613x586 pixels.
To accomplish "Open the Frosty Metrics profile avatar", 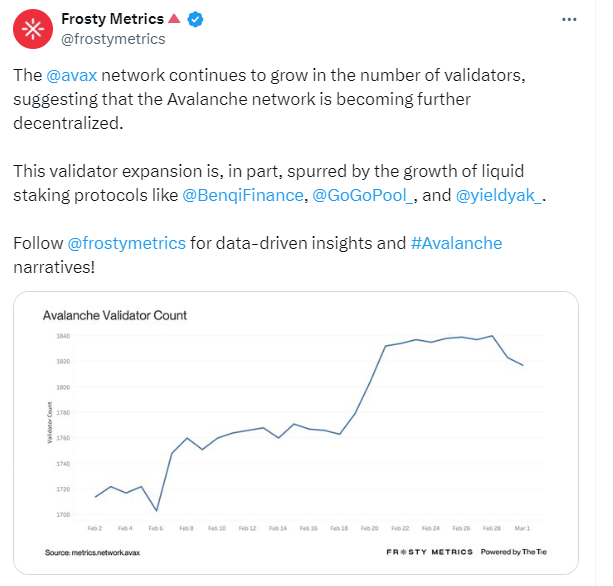I will pyautogui.click(x=33, y=30).
